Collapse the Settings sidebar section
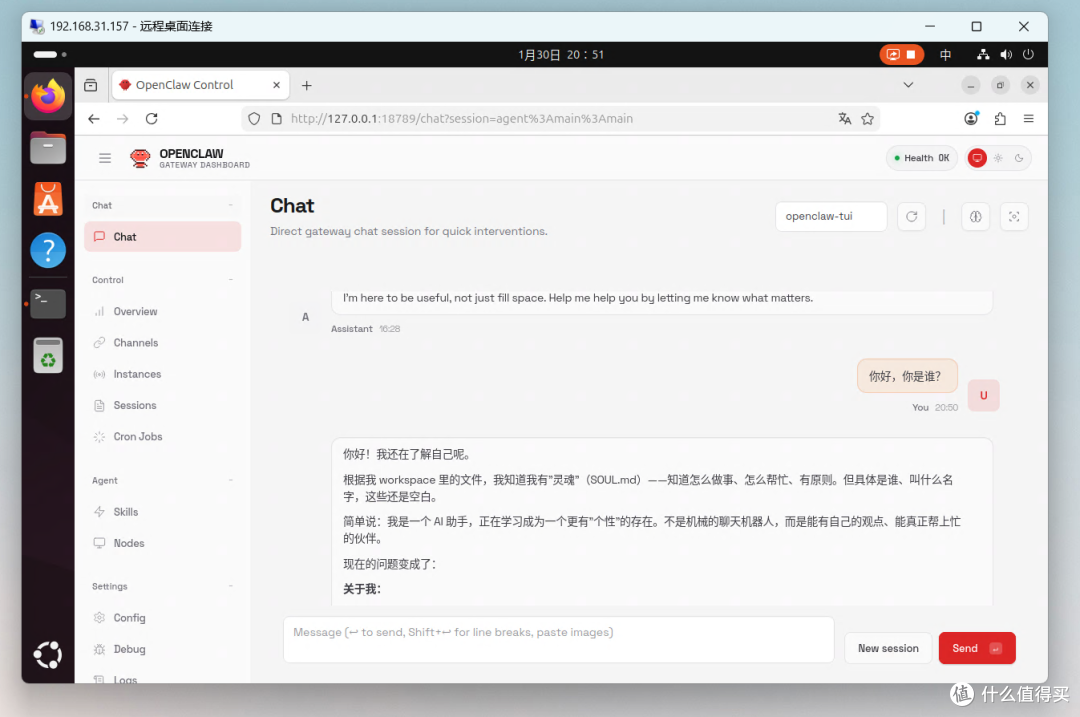 tap(231, 586)
